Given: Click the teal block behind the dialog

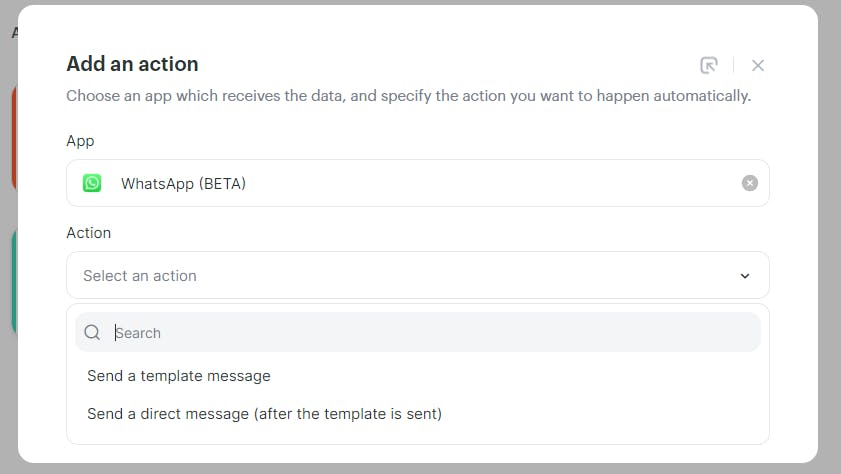Looking at the screenshot, I should click(x=14, y=282).
